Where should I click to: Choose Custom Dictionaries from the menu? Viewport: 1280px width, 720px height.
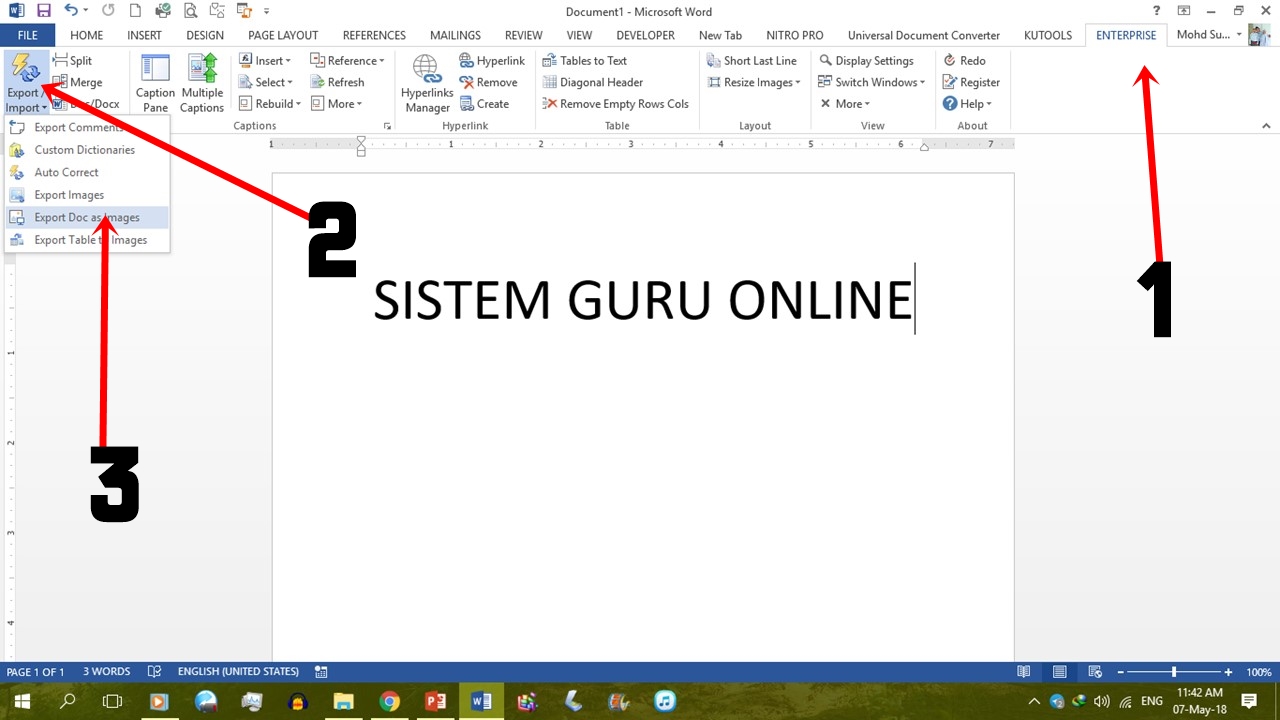click(87, 150)
